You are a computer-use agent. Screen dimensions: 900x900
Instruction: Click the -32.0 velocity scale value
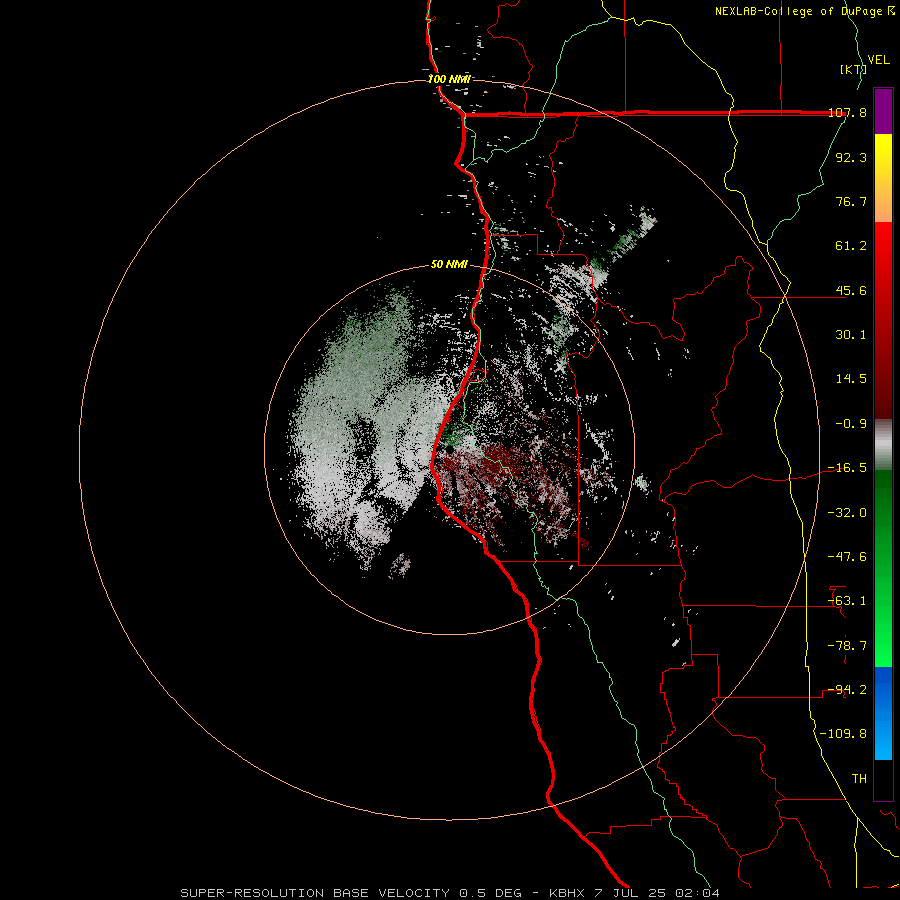click(x=847, y=513)
